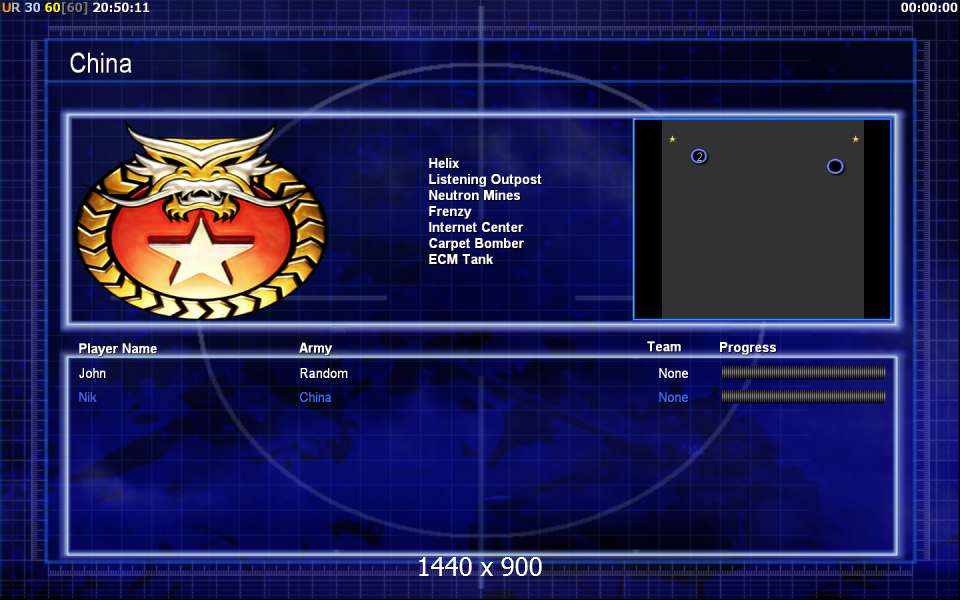This screenshot has height=600, width=960.
Task: Click the Team column header
Action: tap(664, 347)
